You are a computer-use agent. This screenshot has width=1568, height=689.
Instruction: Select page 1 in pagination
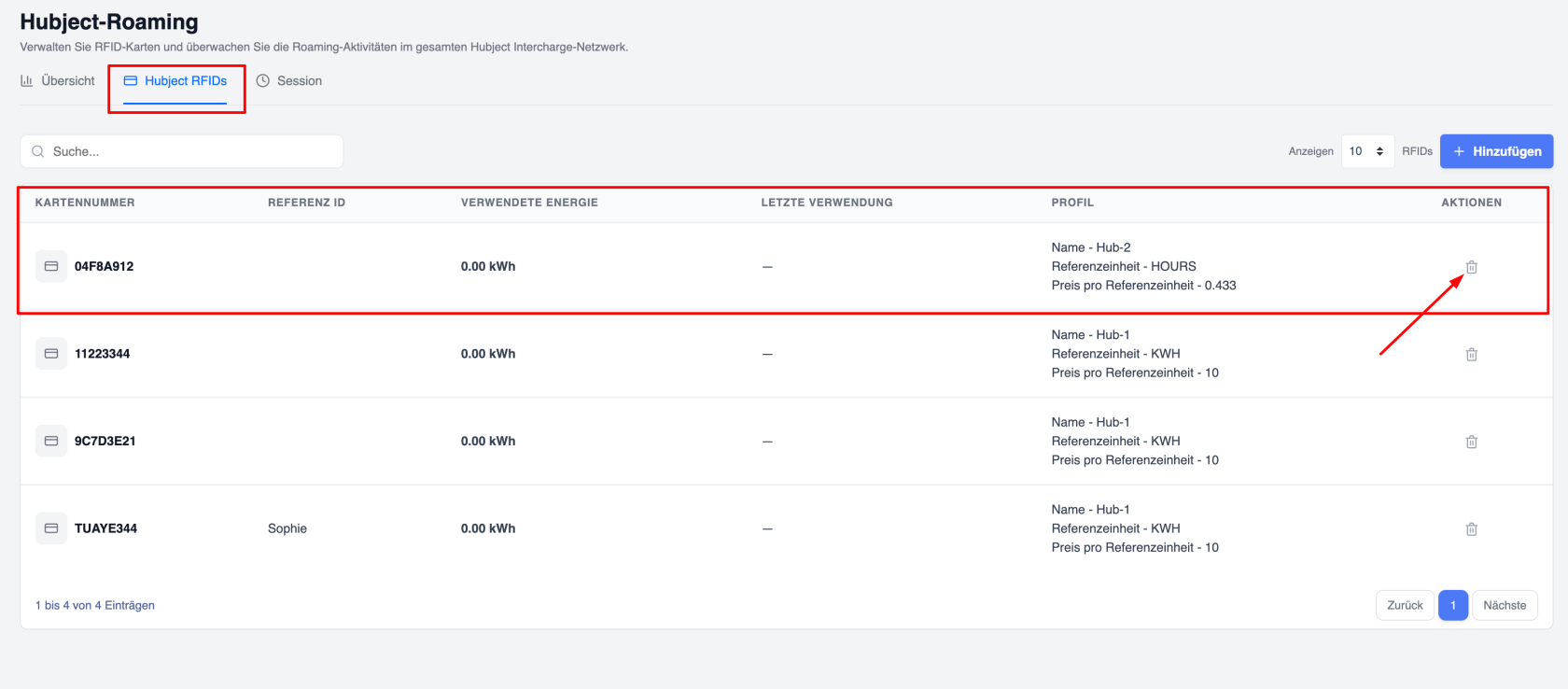coord(1453,605)
